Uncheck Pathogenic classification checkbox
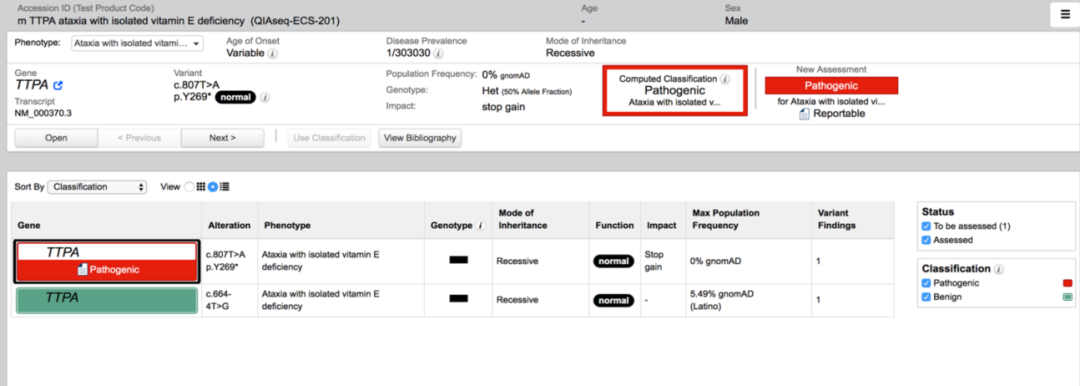Viewport: 1080px width, 386px height. click(x=926, y=283)
